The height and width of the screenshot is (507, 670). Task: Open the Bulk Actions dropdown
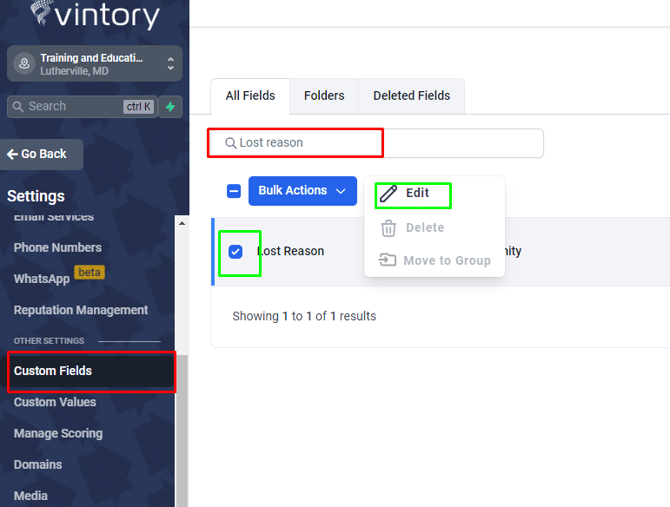pyautogui.click(x=302, y=191)
